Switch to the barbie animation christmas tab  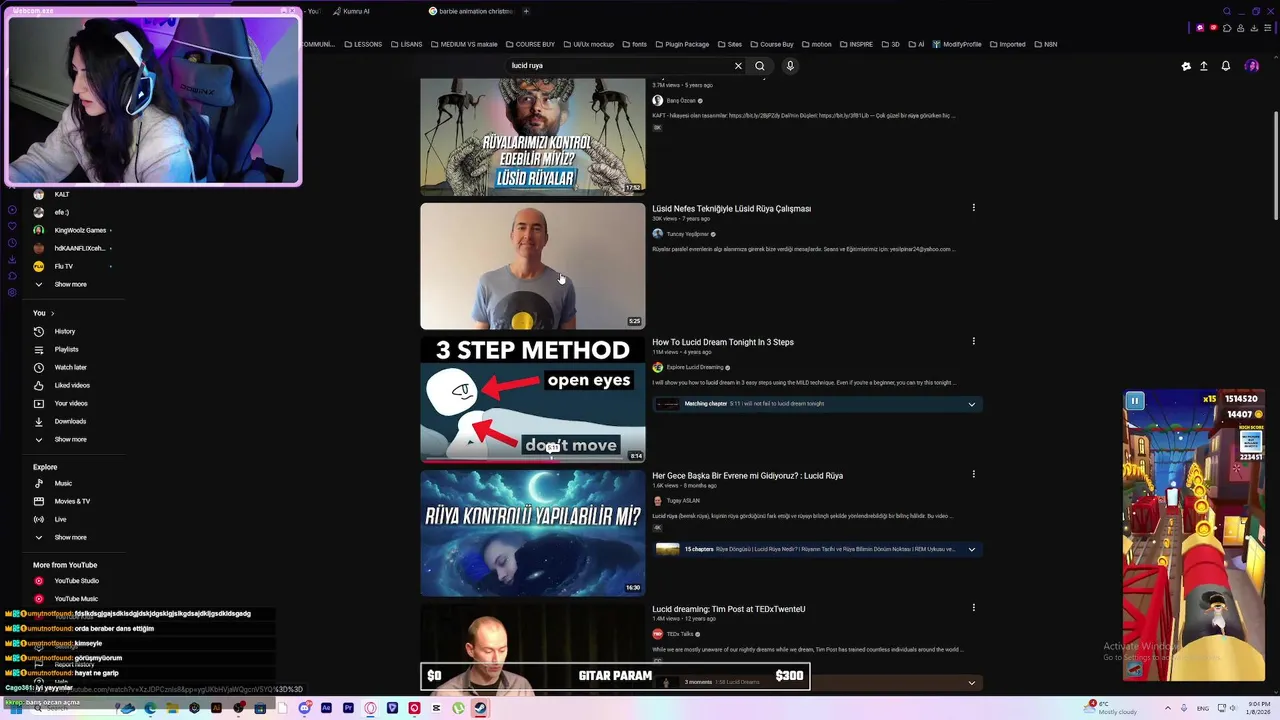coord(470,11)
